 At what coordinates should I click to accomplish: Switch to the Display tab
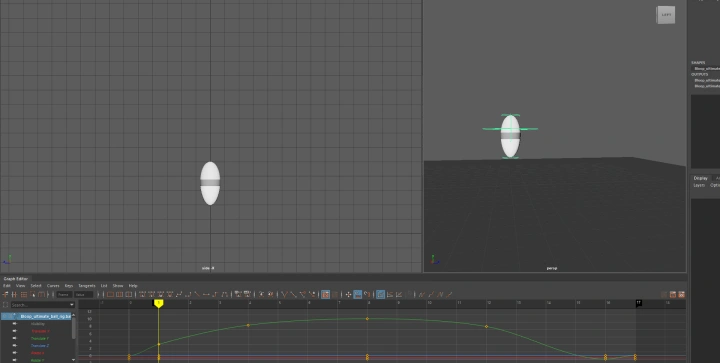pos(701,178)
